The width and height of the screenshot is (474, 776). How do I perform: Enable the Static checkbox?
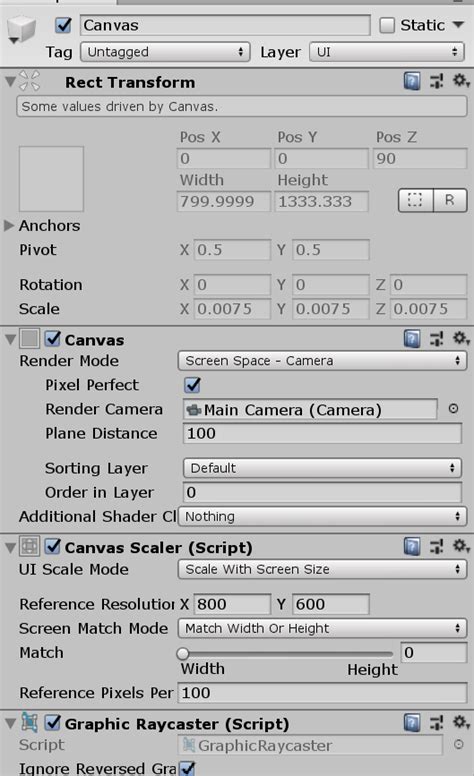point(387,25)
